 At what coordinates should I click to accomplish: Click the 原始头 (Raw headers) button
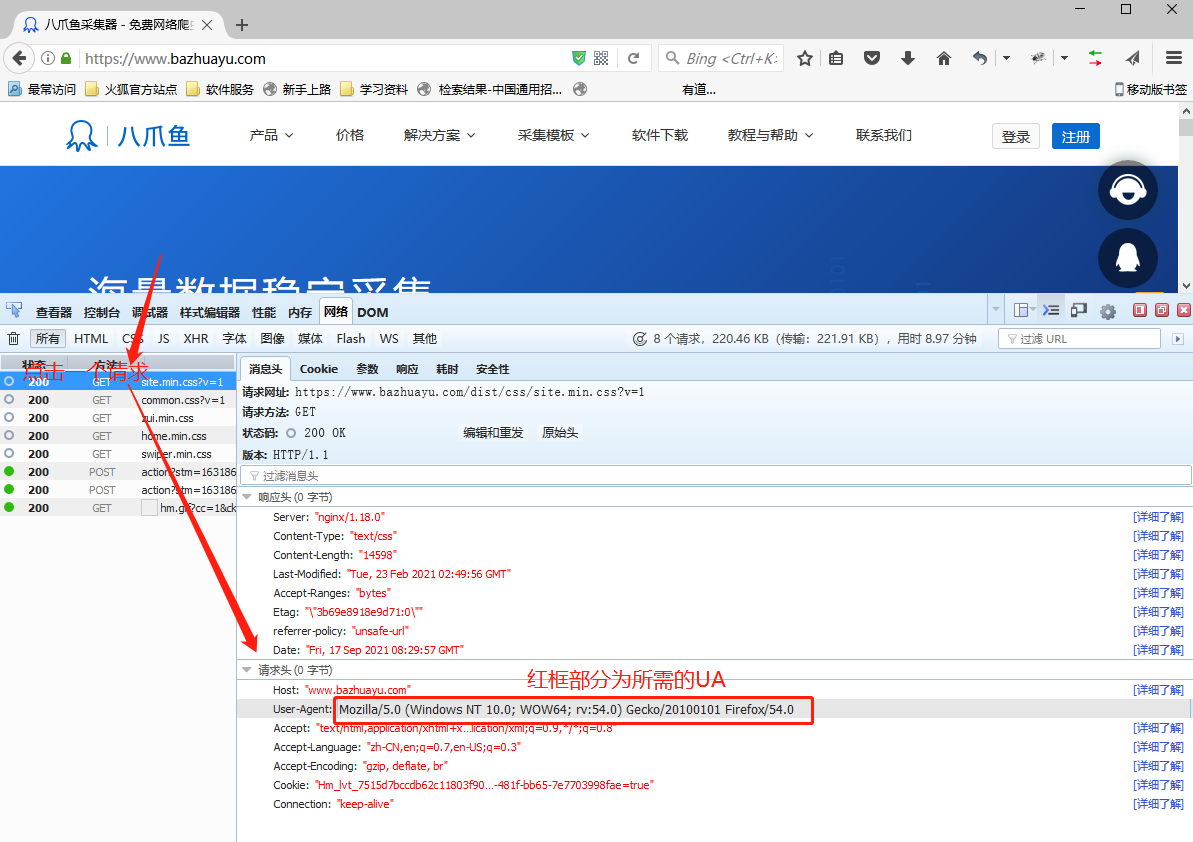point(560,433)
